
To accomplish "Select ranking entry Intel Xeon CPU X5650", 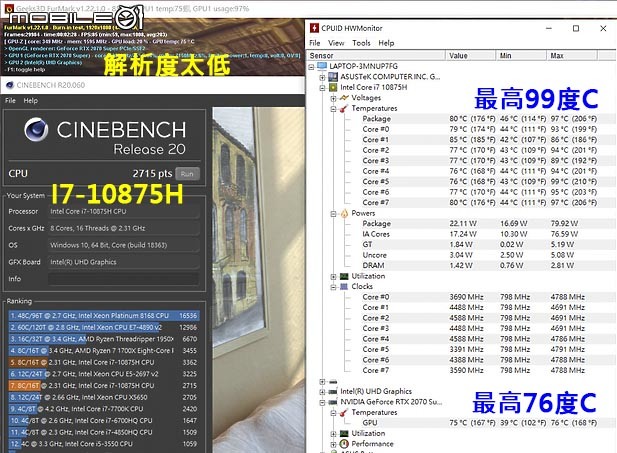I will pos(104,397).
